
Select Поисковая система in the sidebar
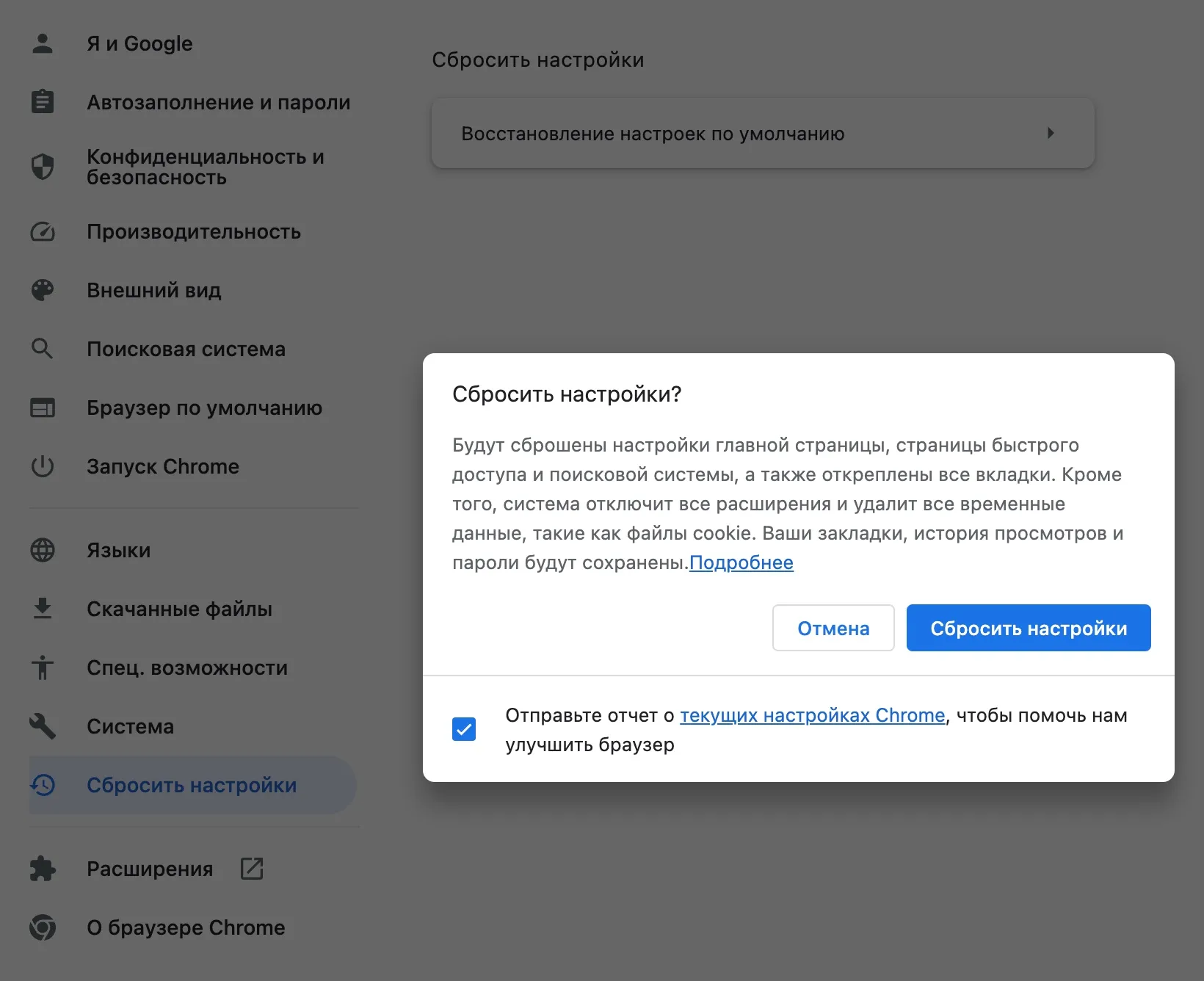[x=186, y=349]
